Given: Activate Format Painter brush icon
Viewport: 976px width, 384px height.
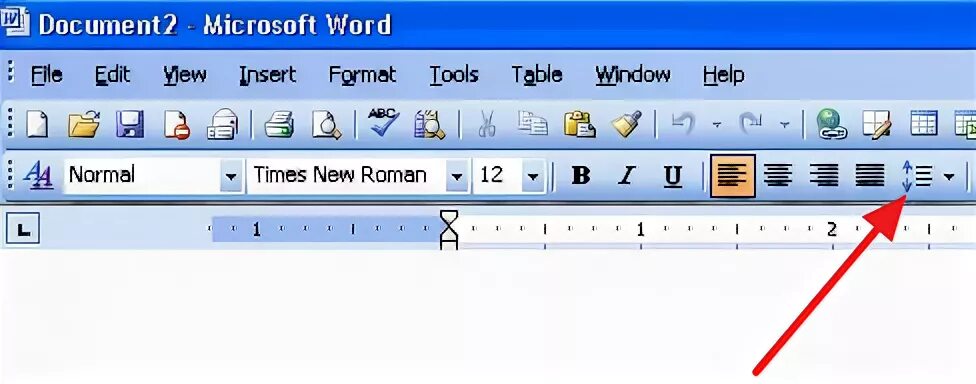Looking at the screenshot, I should [x=626, y=123].
